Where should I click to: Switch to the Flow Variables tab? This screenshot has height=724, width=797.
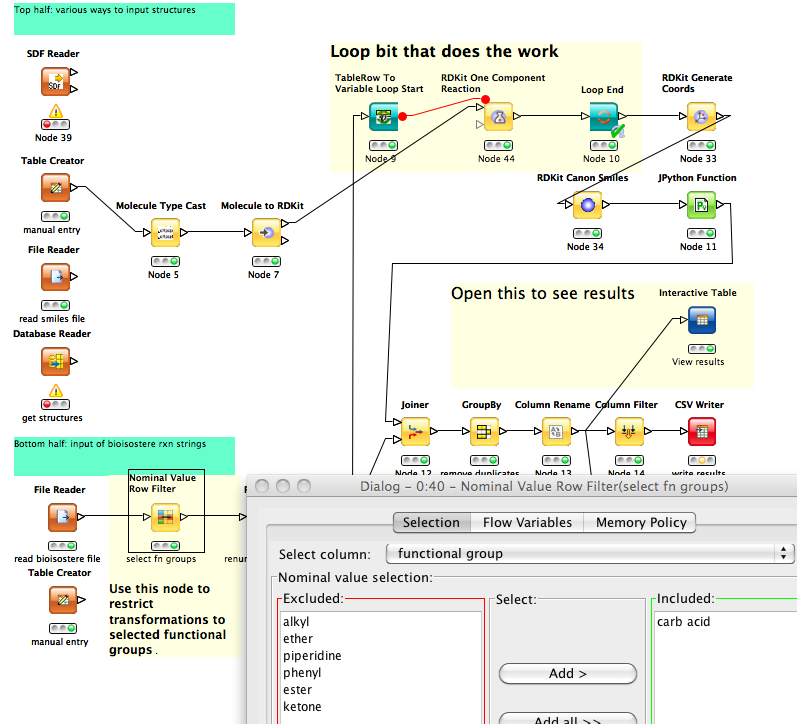527,522
